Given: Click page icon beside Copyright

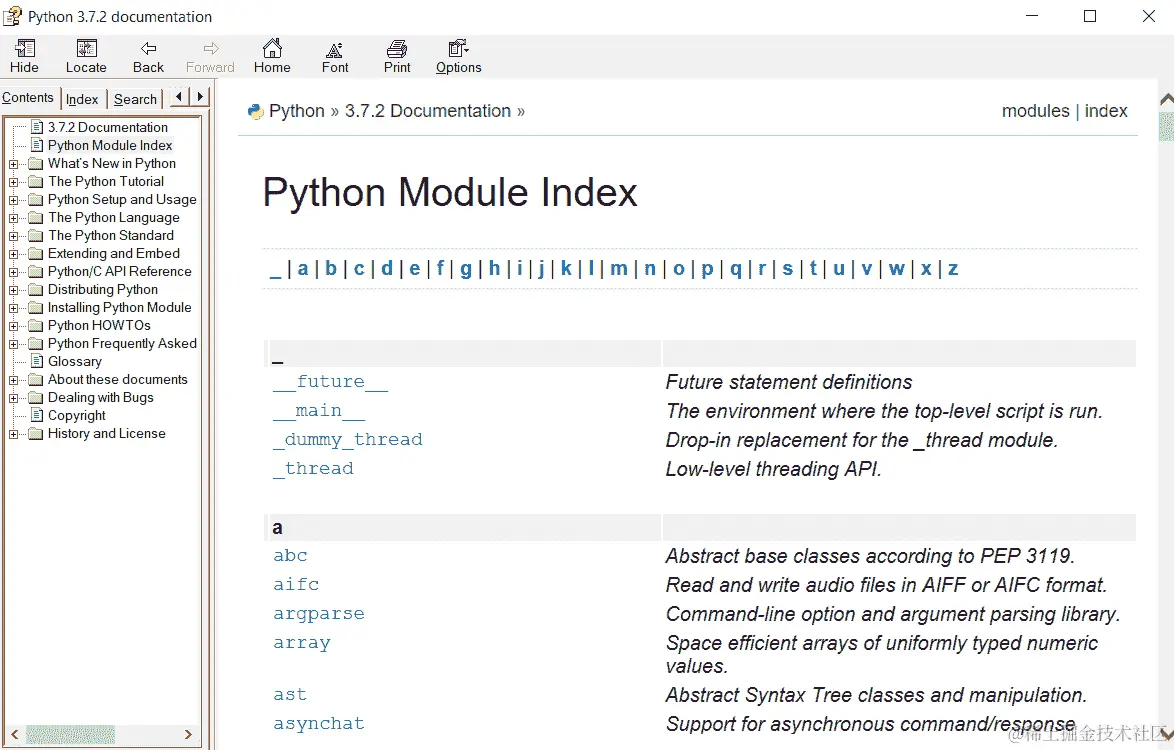Looking at the screenshot, I should tap(37, 415).
